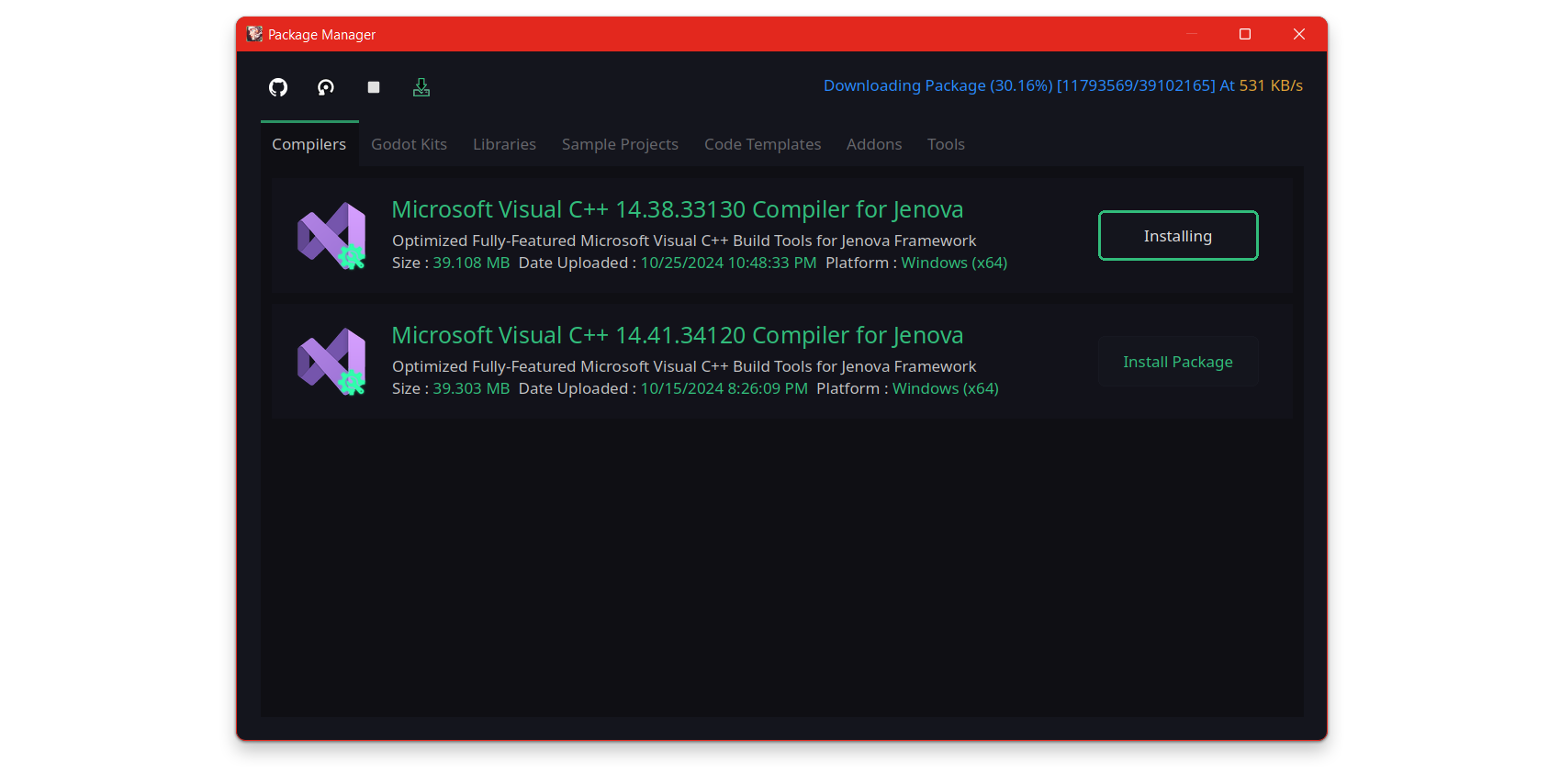This screenshot has height=784, width=1549.
Task: Click the 531 KB/s download speed text
Action: tap(1271, 85)
